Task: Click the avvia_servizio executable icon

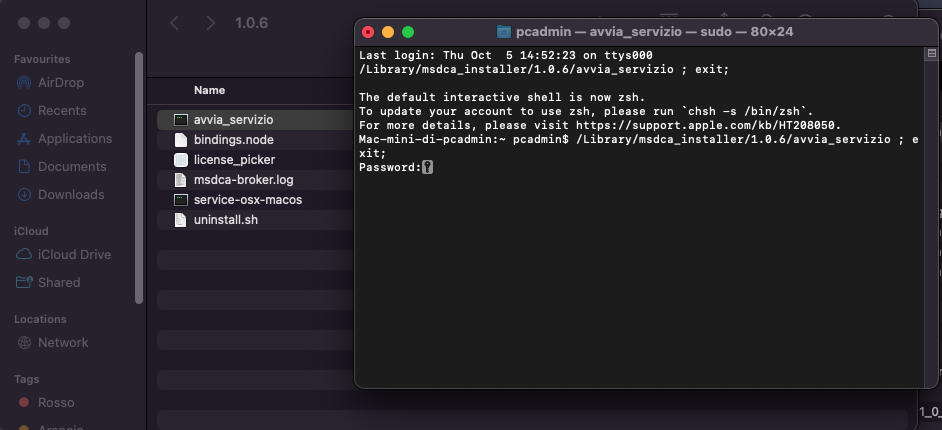Action: pyautogui.click(x=181, y=120)
